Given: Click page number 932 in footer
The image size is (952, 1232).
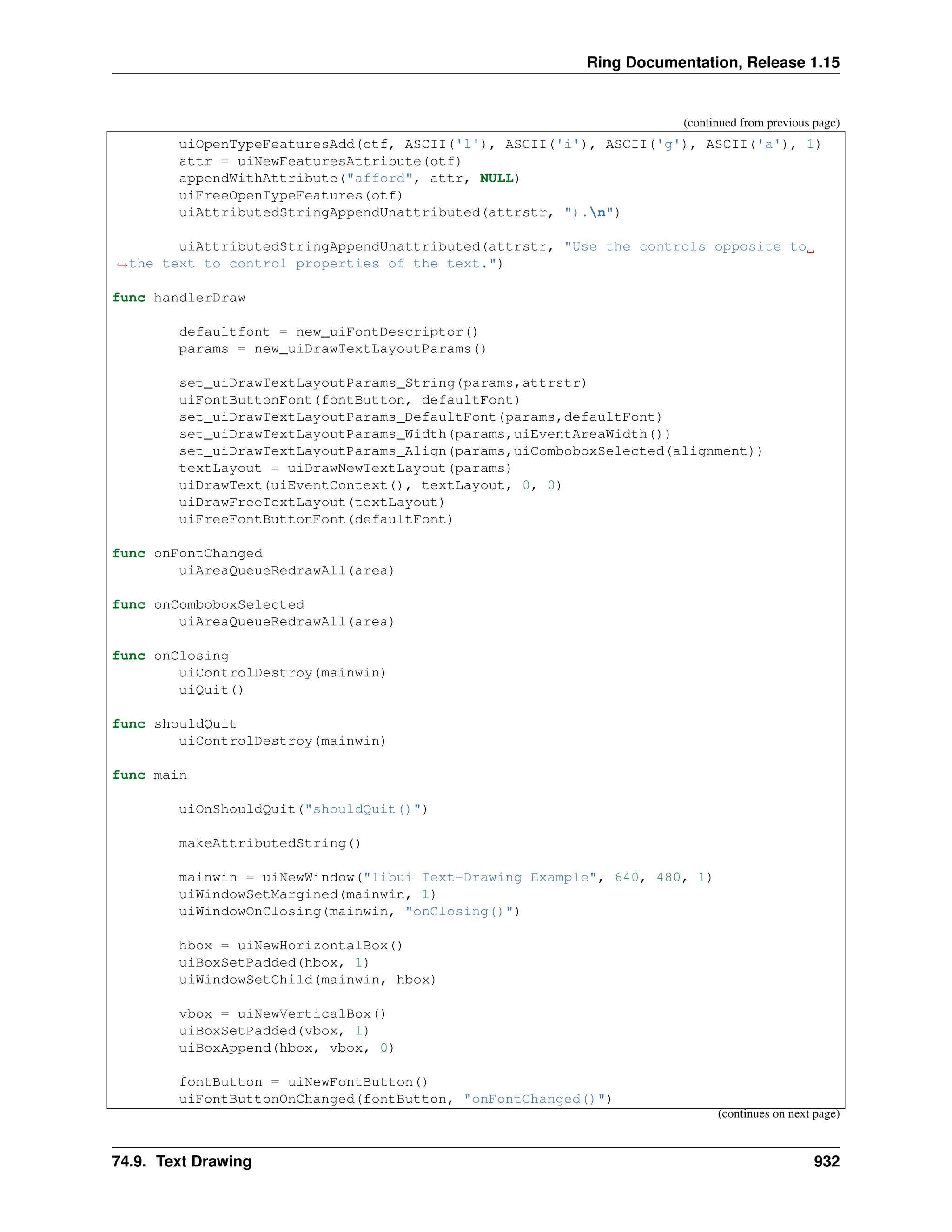Looking at the screenshot, I should click(x=826, y=1162).
